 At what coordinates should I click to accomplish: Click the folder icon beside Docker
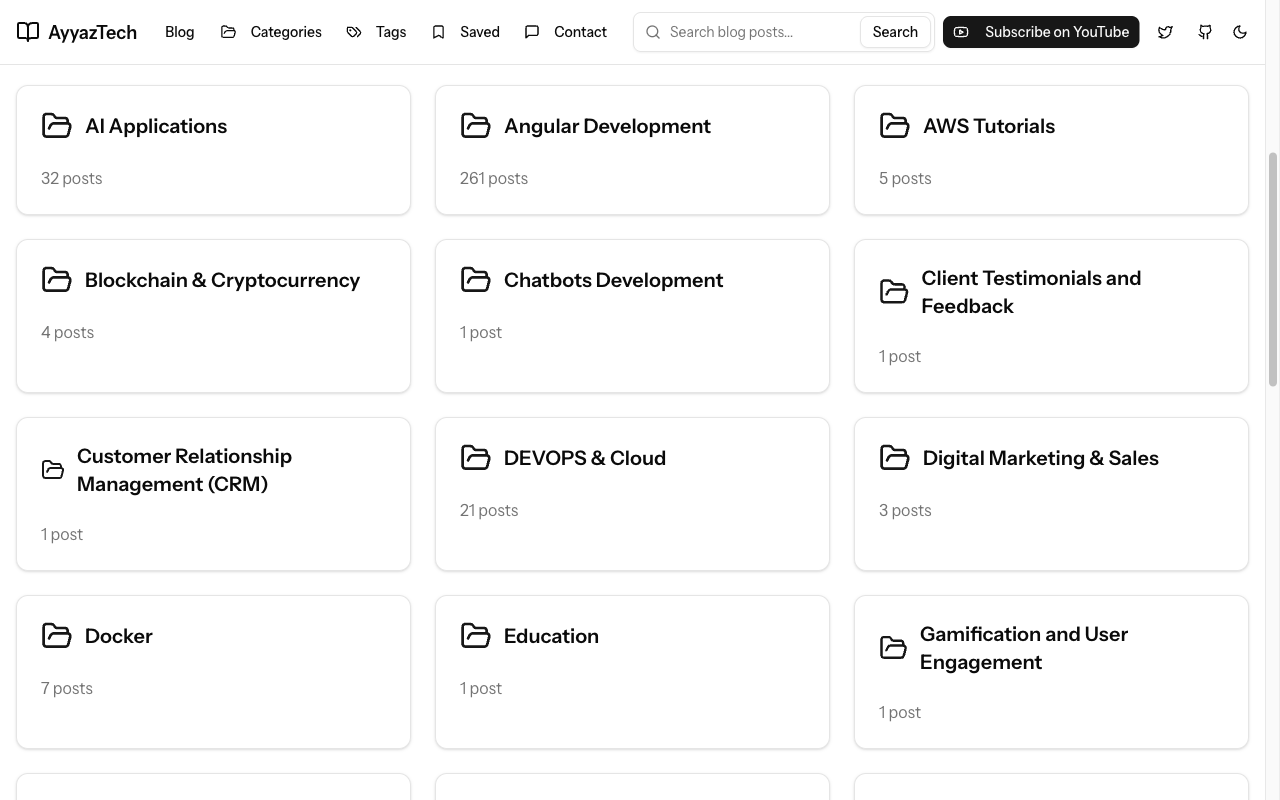point(57,636)
